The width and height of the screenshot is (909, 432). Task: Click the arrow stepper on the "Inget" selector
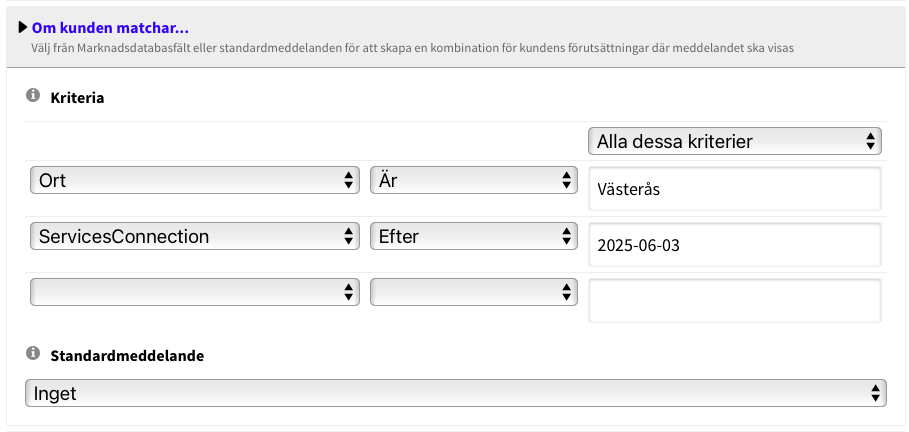[876, 393]
